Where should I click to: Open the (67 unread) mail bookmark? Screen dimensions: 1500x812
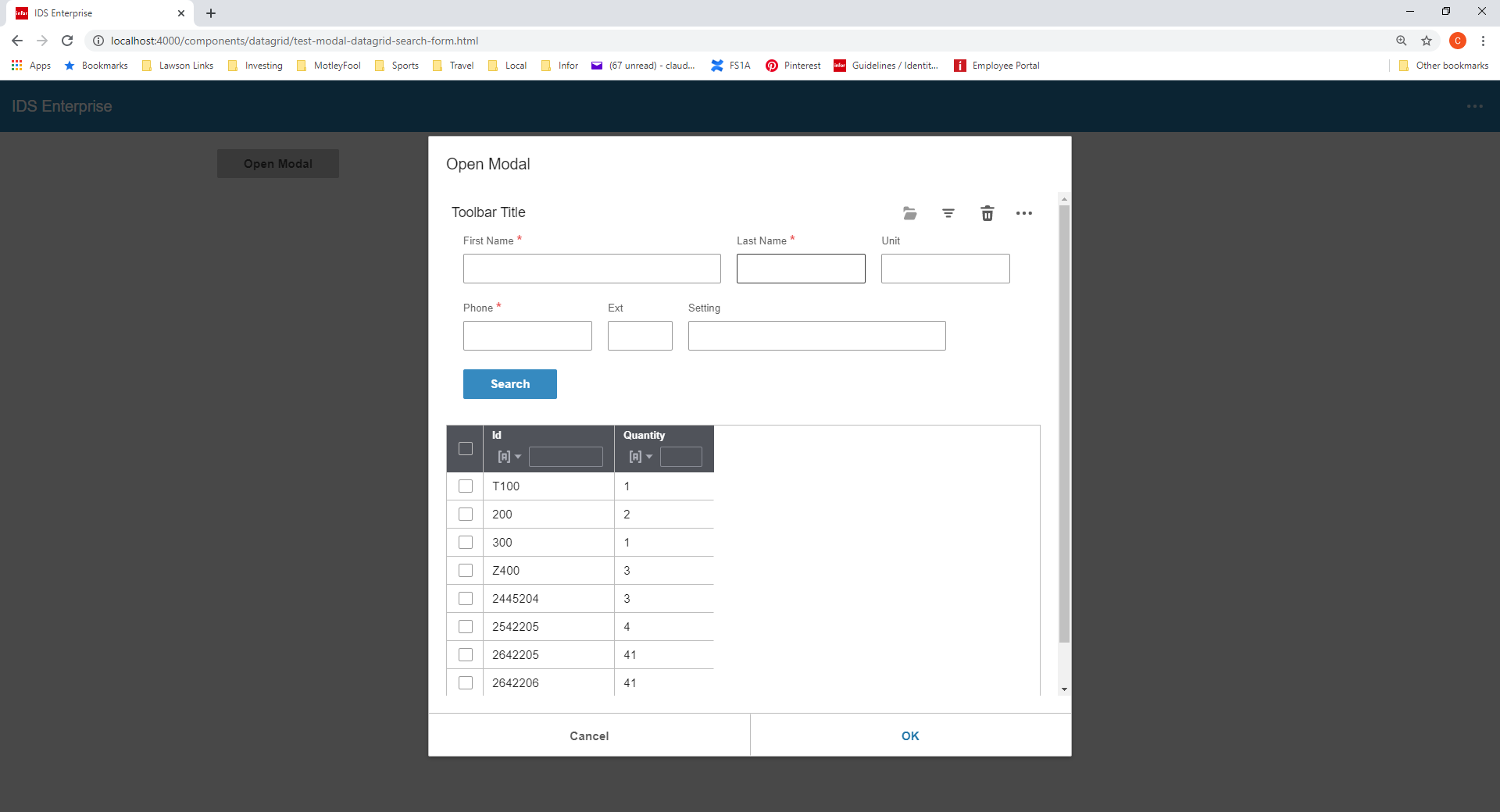tap(643, 66)
